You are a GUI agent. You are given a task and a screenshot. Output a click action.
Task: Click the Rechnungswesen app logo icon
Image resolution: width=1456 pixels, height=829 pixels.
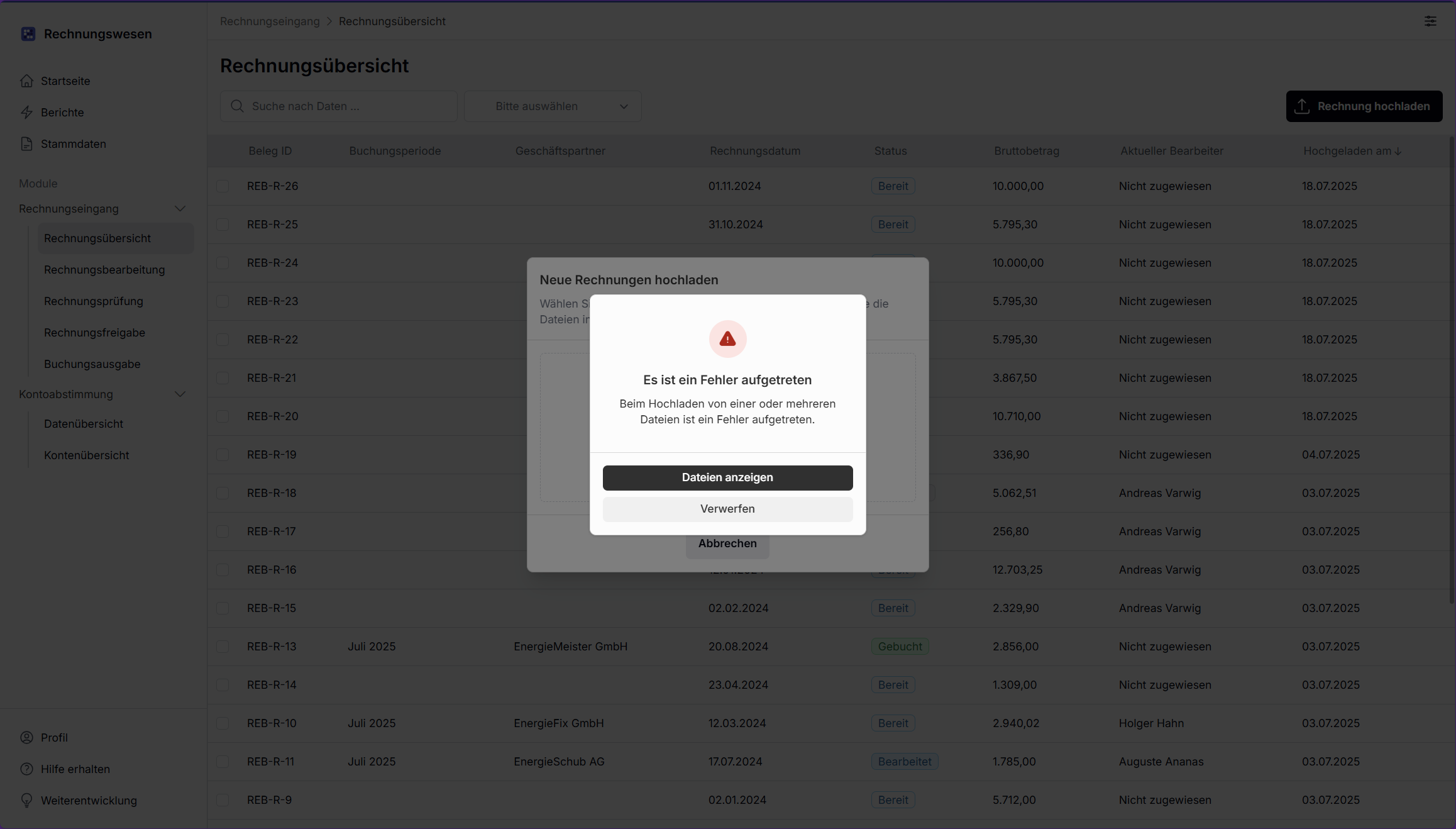click(28, 34)
